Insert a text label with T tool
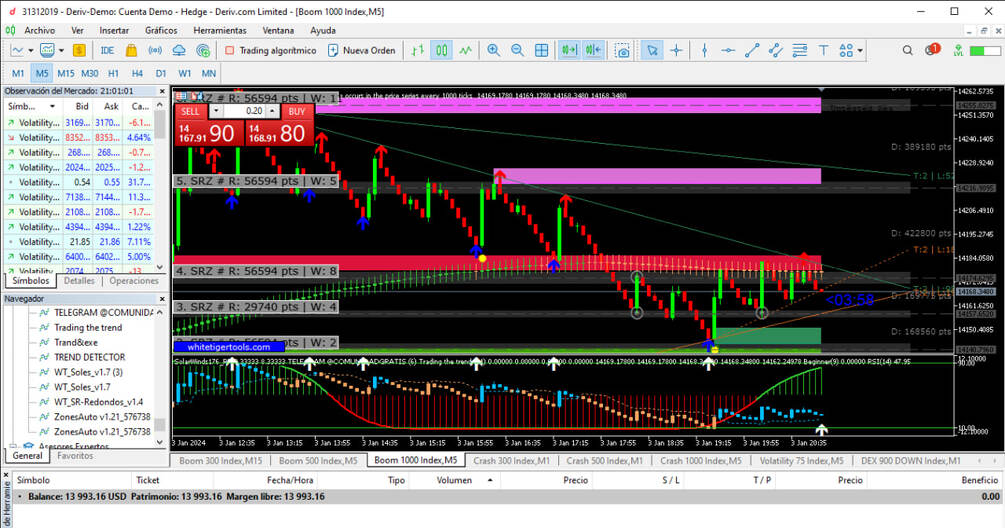 [823, 50]
